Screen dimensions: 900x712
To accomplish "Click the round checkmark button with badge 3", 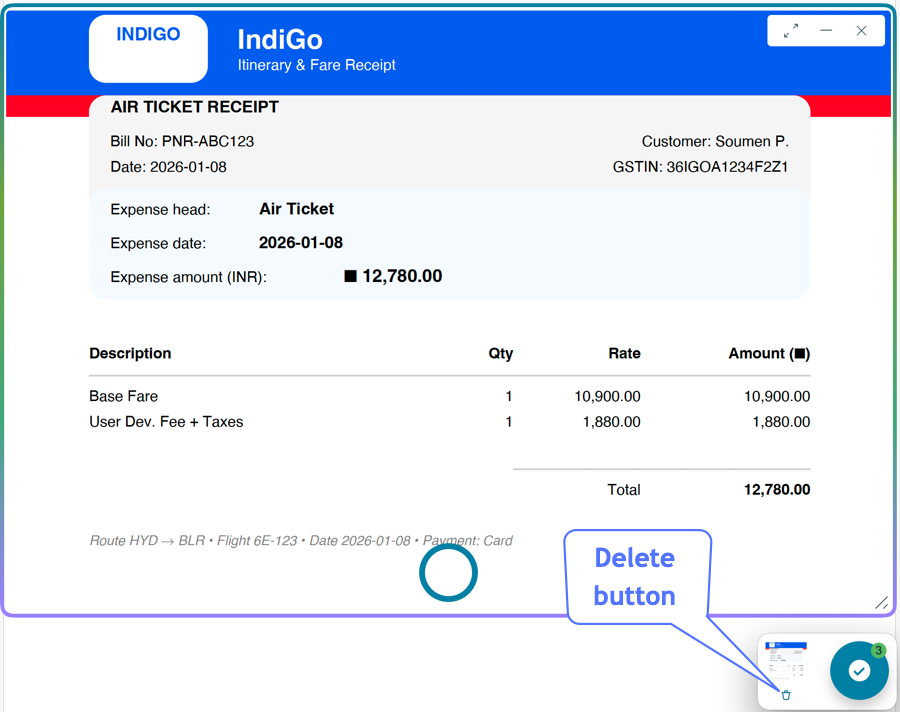I will pos(859,670).
